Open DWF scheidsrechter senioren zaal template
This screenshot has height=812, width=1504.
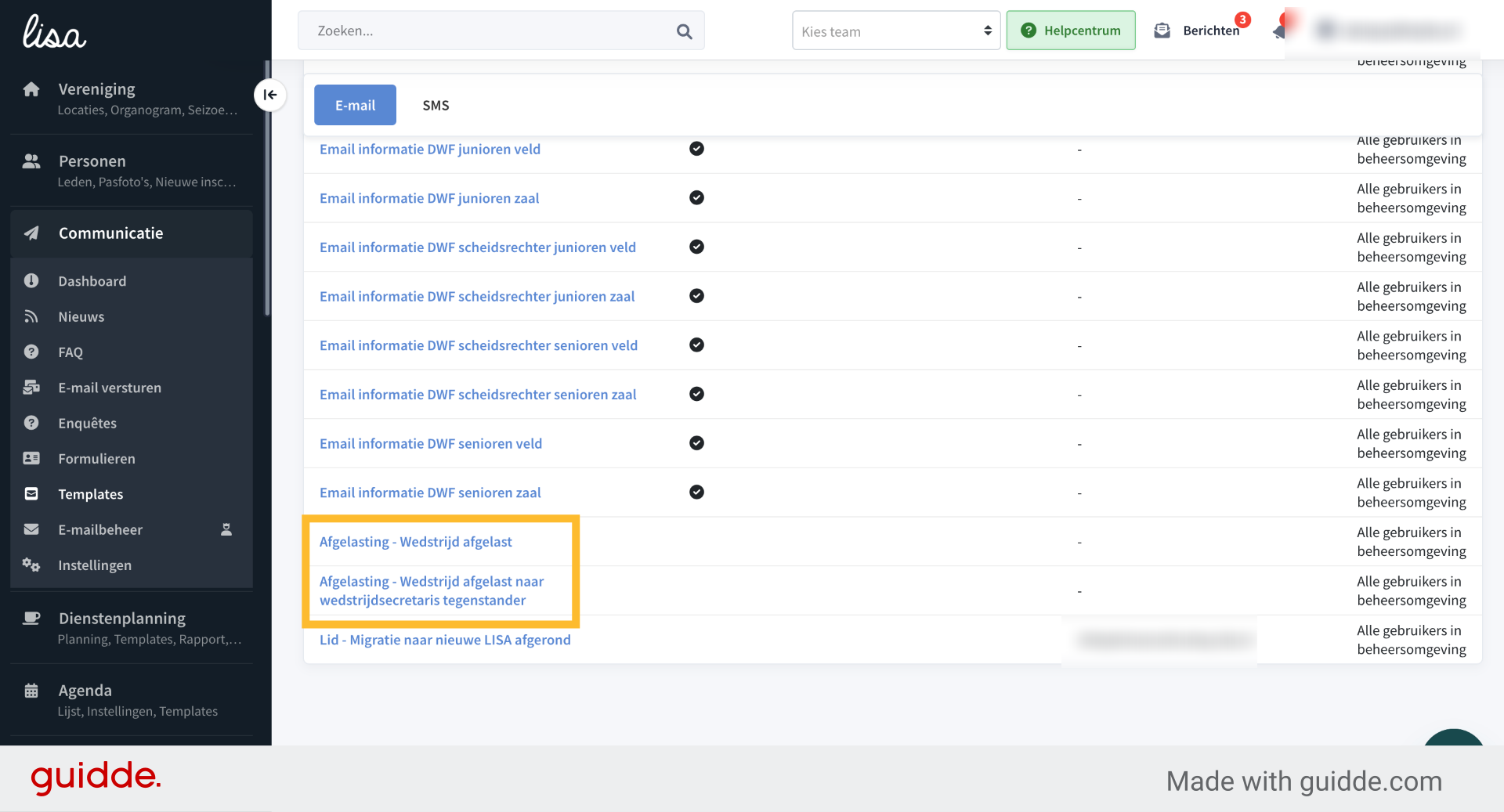478,394
